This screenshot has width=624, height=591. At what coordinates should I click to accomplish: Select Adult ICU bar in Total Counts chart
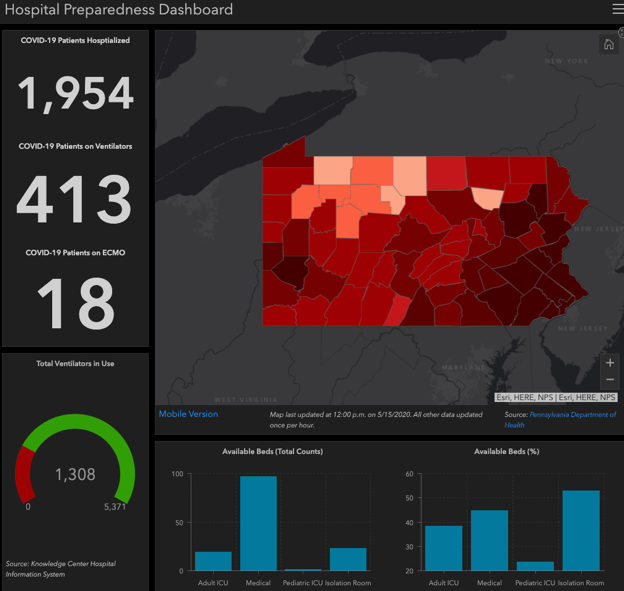coord(213,561)
